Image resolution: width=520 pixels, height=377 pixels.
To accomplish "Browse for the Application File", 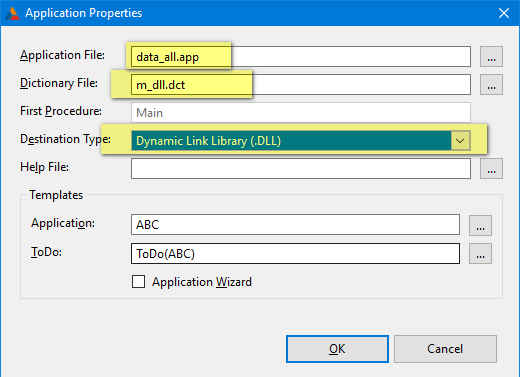I will click(x=491, y=57).
